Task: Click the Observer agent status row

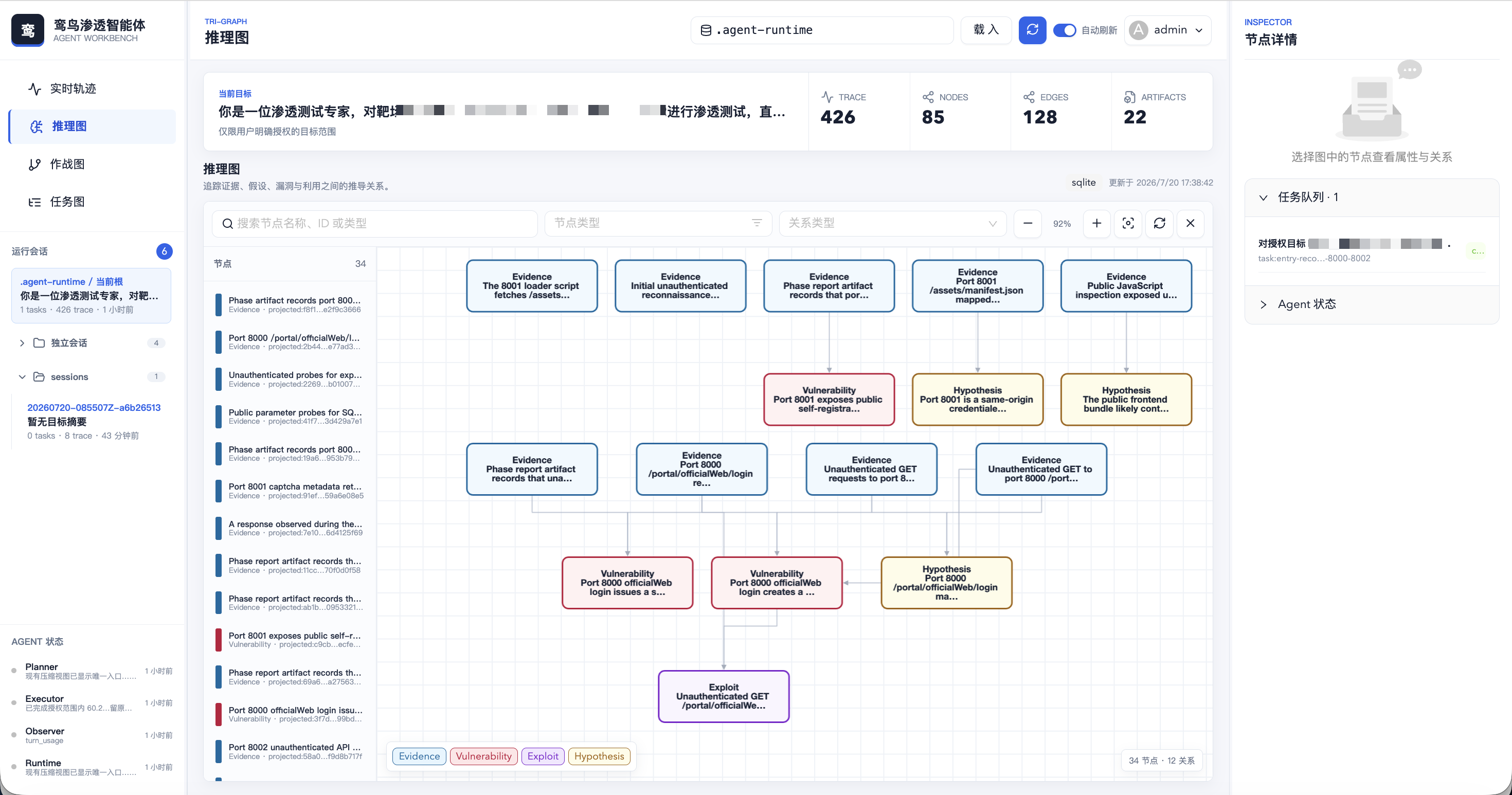Action: coord(92,735)
